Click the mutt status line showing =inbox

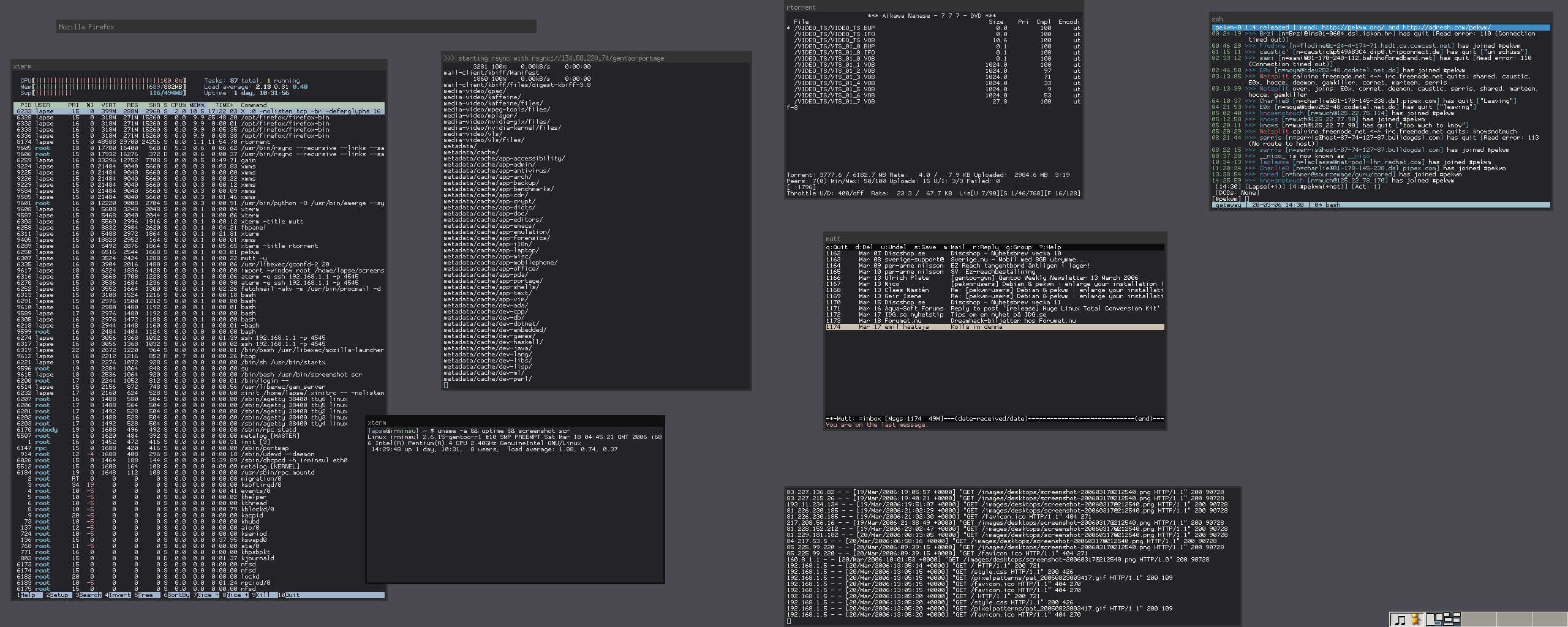995,418
